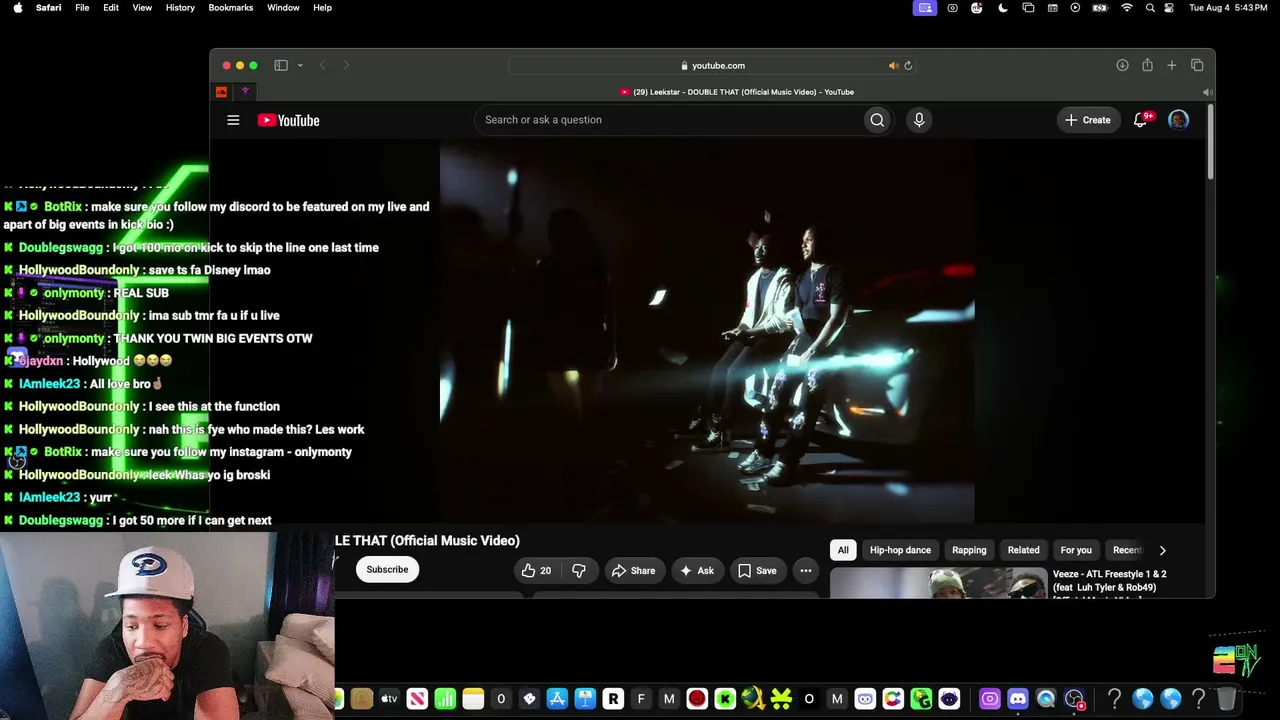Open Safari share sheet
1280x720 pixels.
pos(1147,65)
